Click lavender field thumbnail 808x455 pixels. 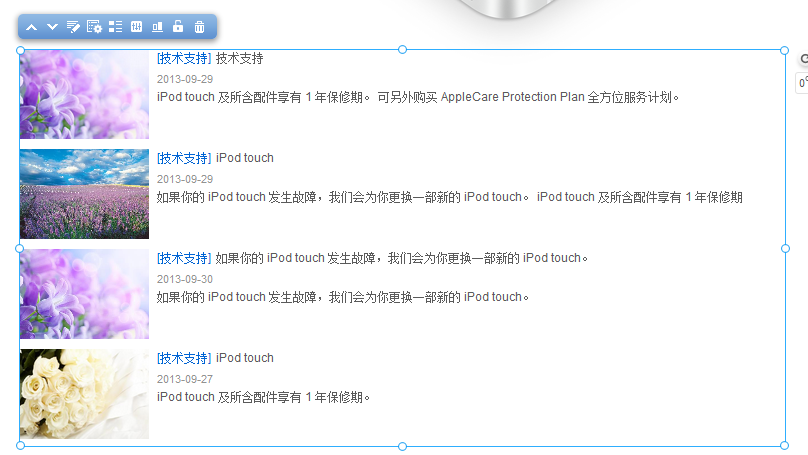click(x=85, y=194)
